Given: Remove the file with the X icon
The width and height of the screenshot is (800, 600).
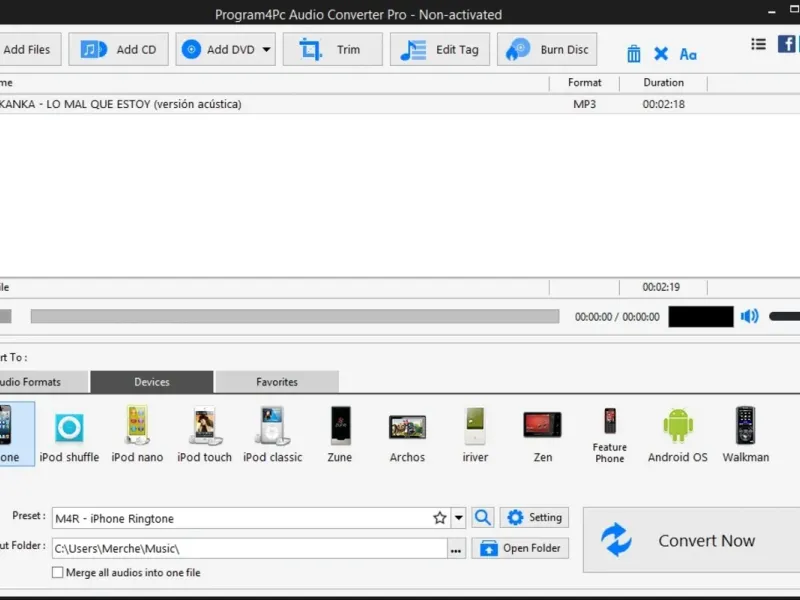Looking at the screenshot, I should pos(661,54).
